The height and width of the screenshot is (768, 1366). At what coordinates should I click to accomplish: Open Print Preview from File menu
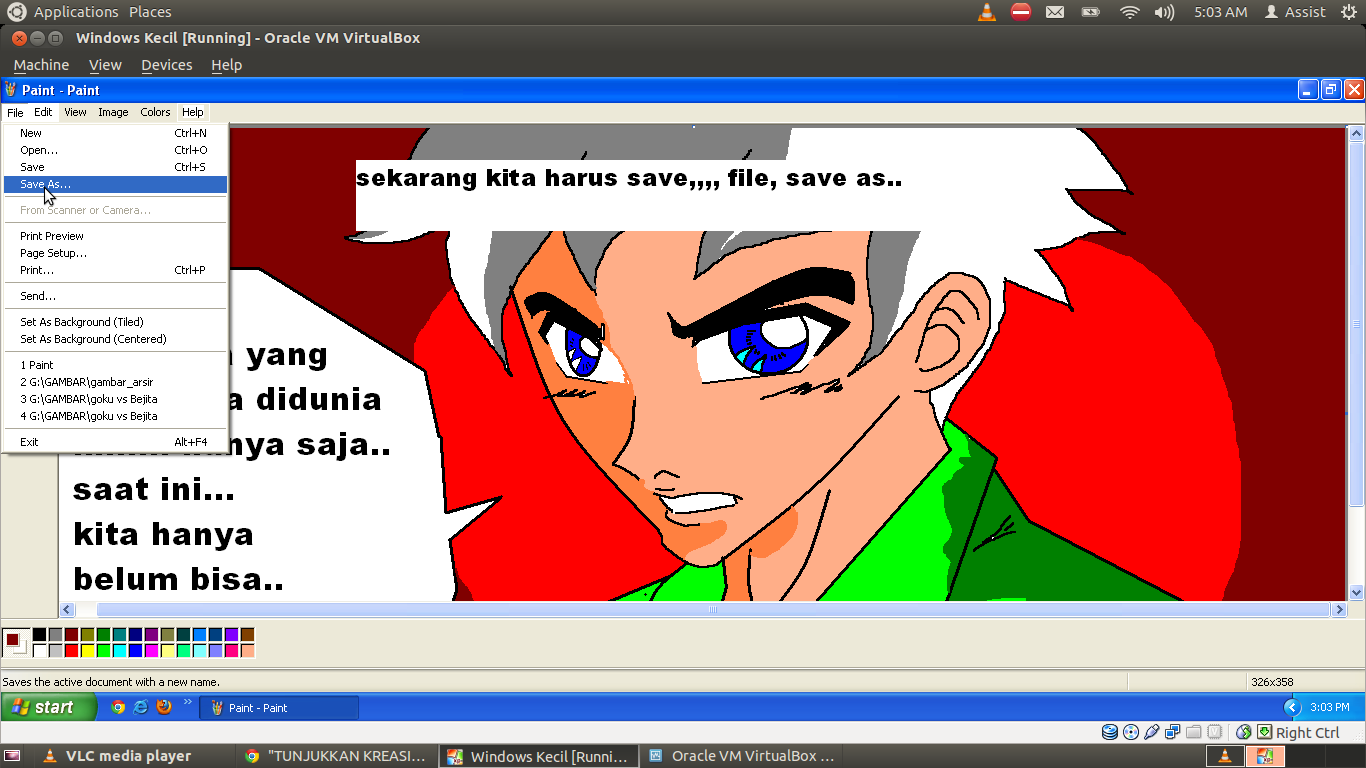(x=115, y=236)
